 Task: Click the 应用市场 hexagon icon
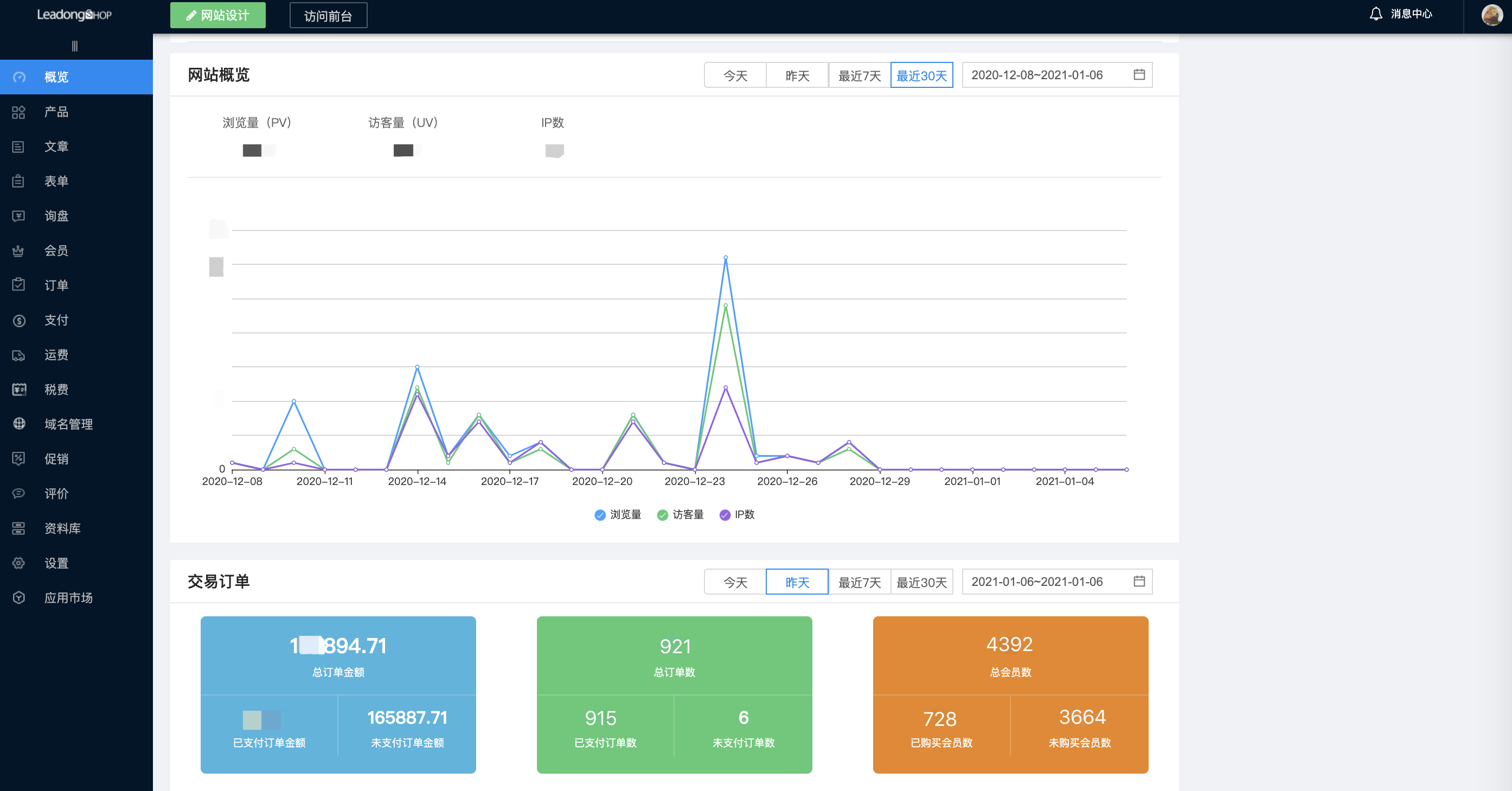point(19,598)
